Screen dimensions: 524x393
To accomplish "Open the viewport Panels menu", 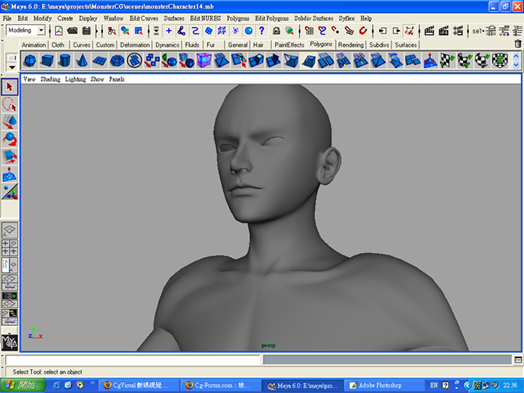I will click(x=117, y=79).
